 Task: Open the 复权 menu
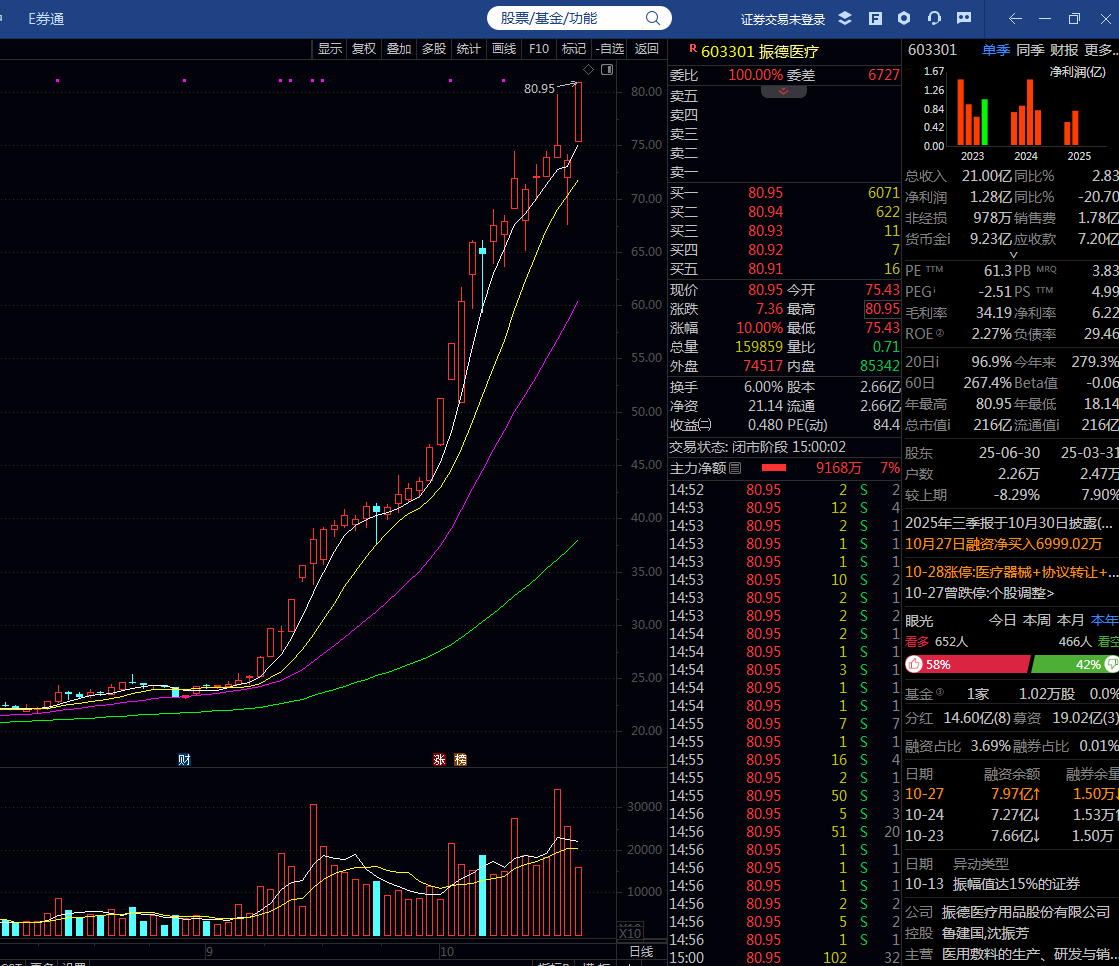click(364, 49)
